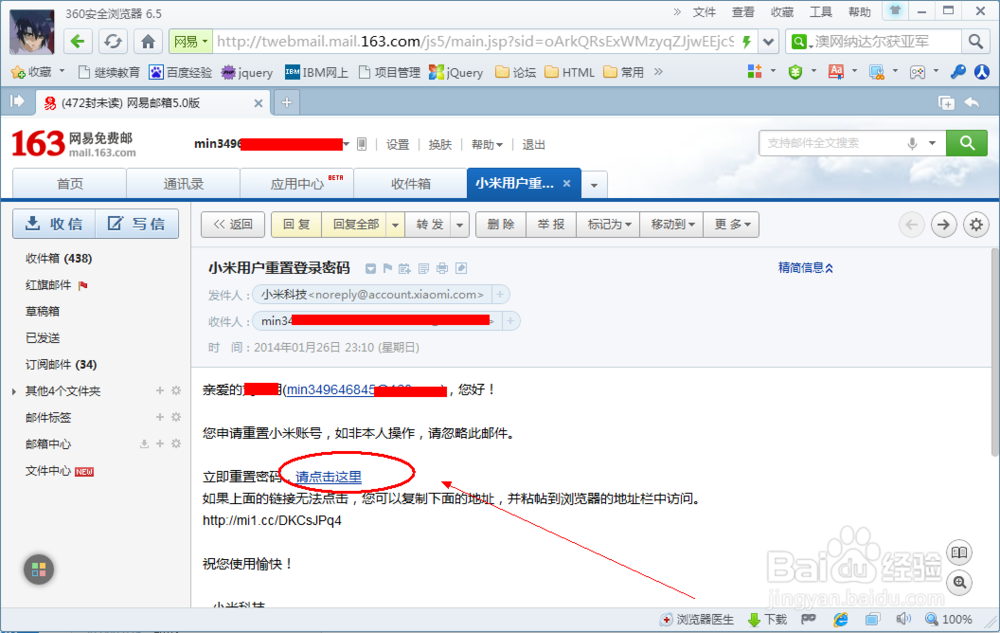This screenshot has width=1000, height=633.
Task: Click 退出 to log out
Action: (x=534, y=145)
